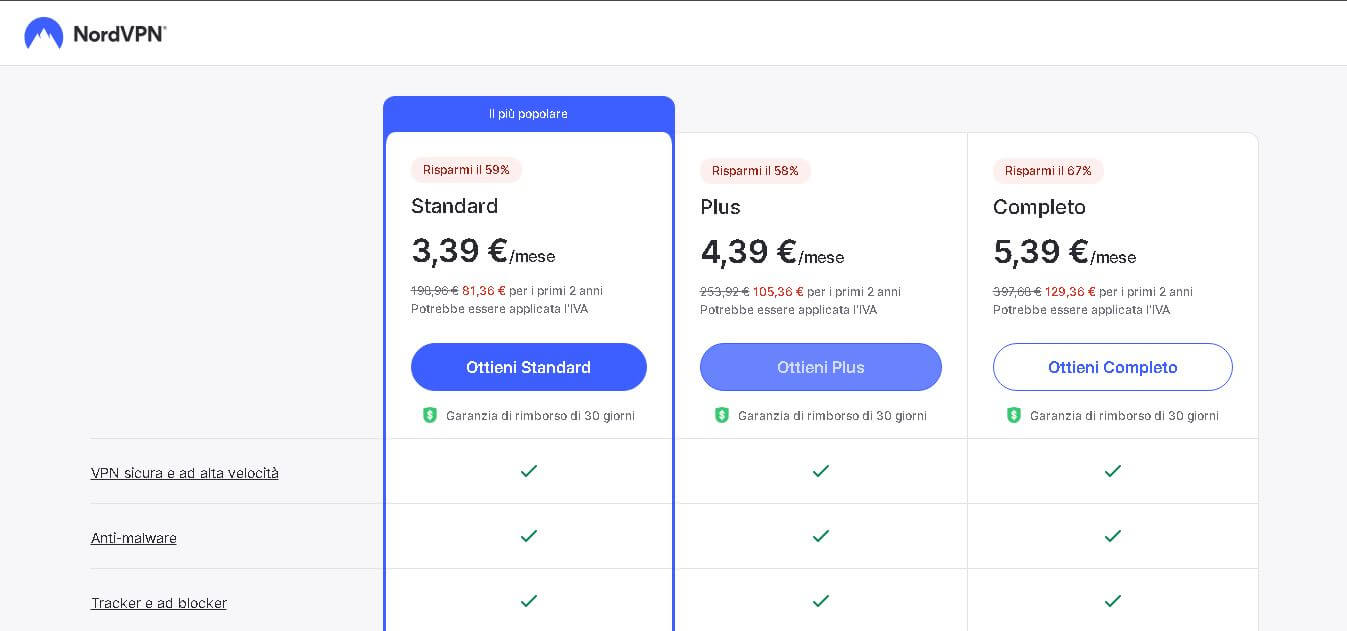Screen dimensions: 1347x631
Task: Click the Ottieni Standard button
Action: click(528, 367)
